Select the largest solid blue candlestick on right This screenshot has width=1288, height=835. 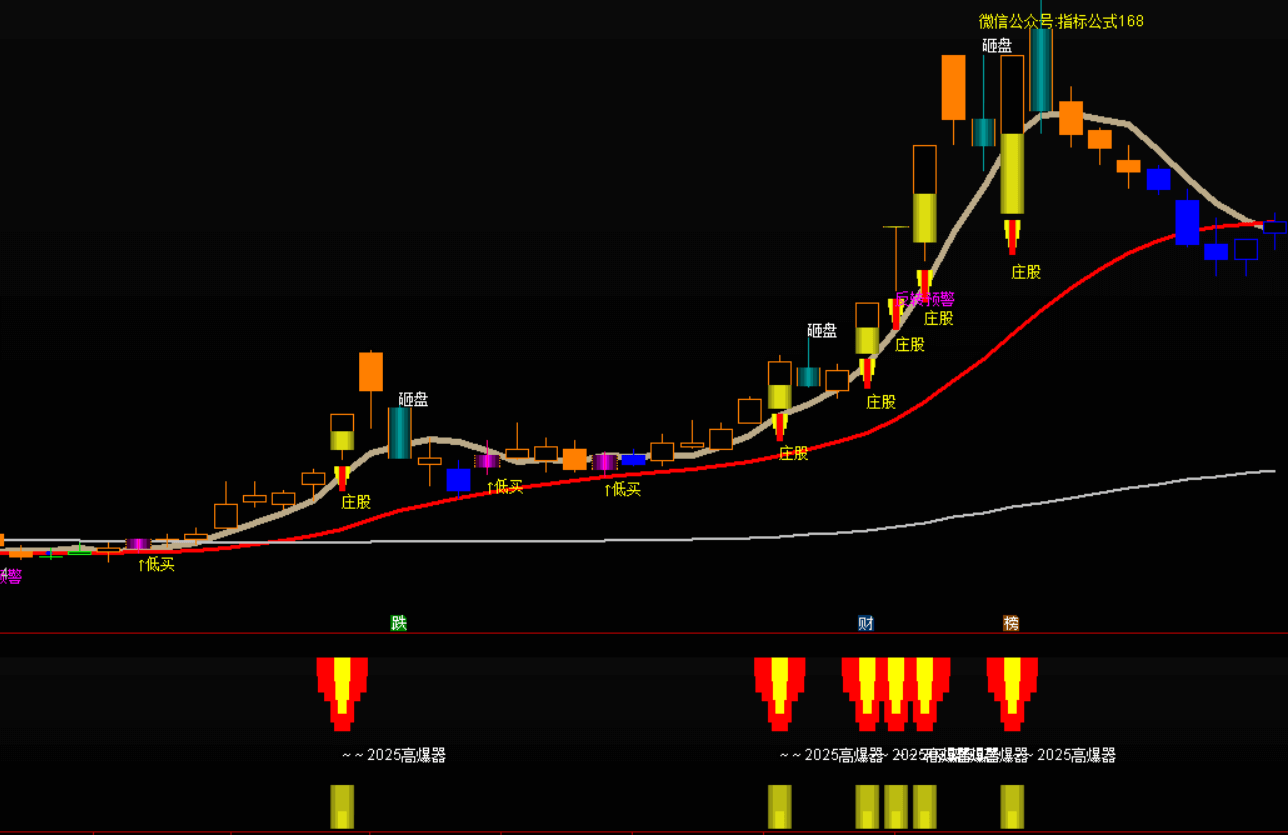coord(1187,222)
